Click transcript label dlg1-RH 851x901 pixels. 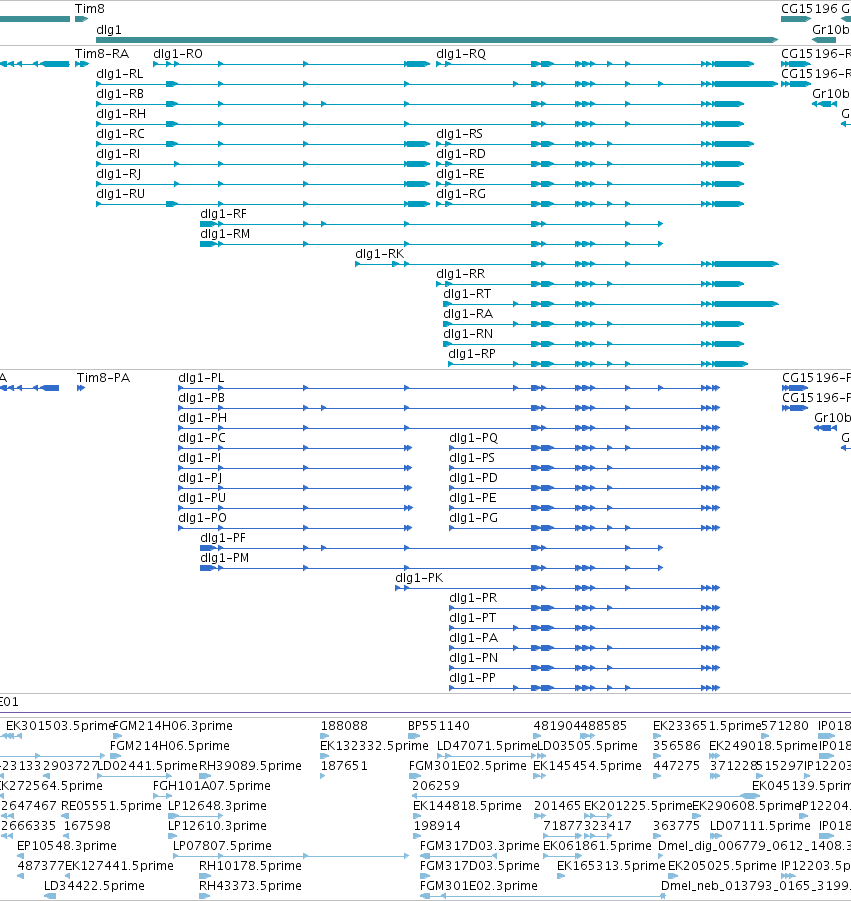tap(121, 114)
